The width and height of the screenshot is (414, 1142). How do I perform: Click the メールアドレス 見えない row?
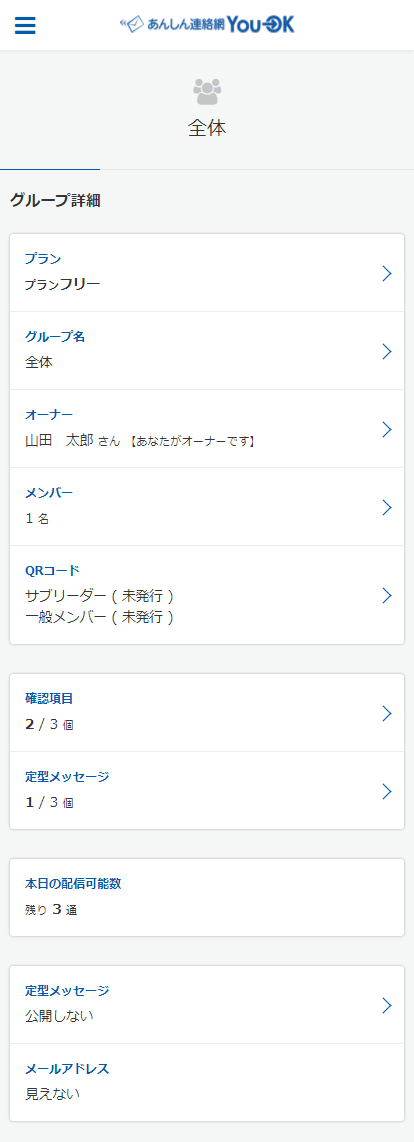pyautogui.click(x=207, y=1082)
